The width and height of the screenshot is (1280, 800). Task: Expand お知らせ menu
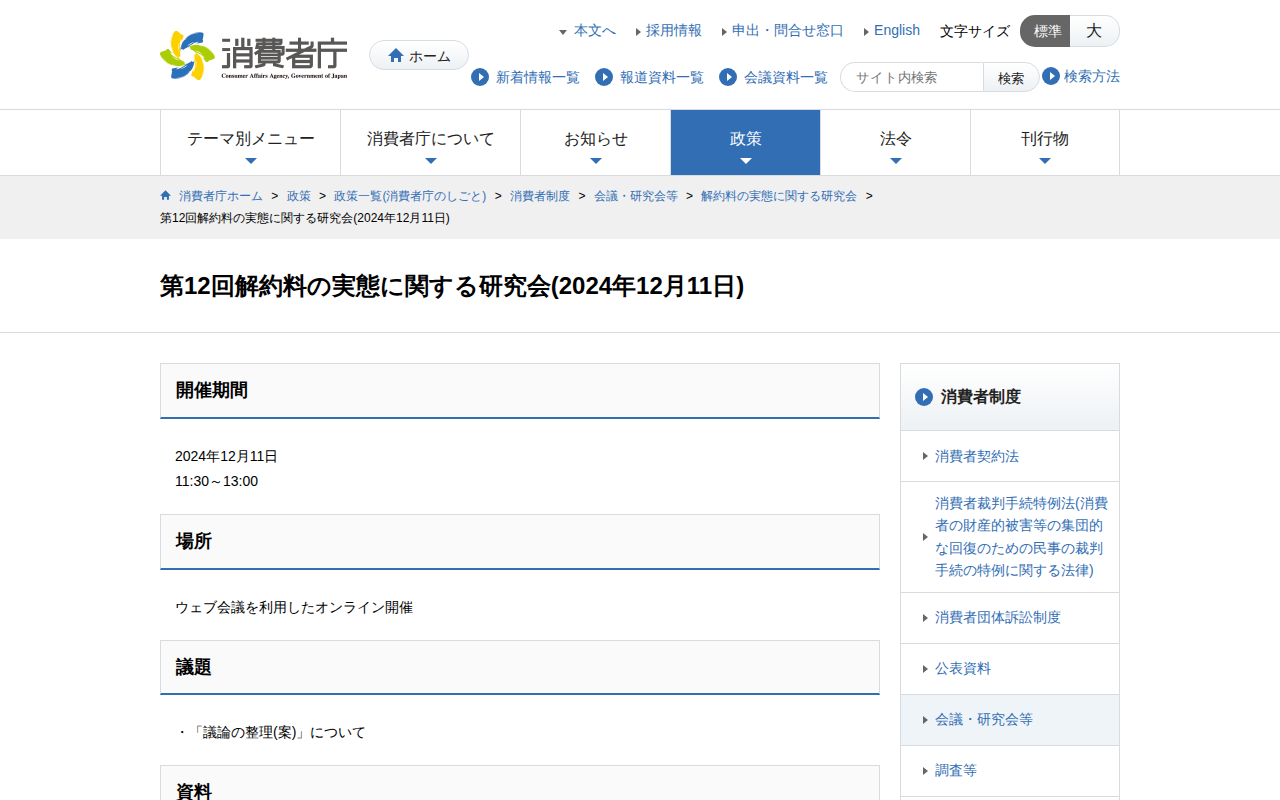tap(596, 143)
